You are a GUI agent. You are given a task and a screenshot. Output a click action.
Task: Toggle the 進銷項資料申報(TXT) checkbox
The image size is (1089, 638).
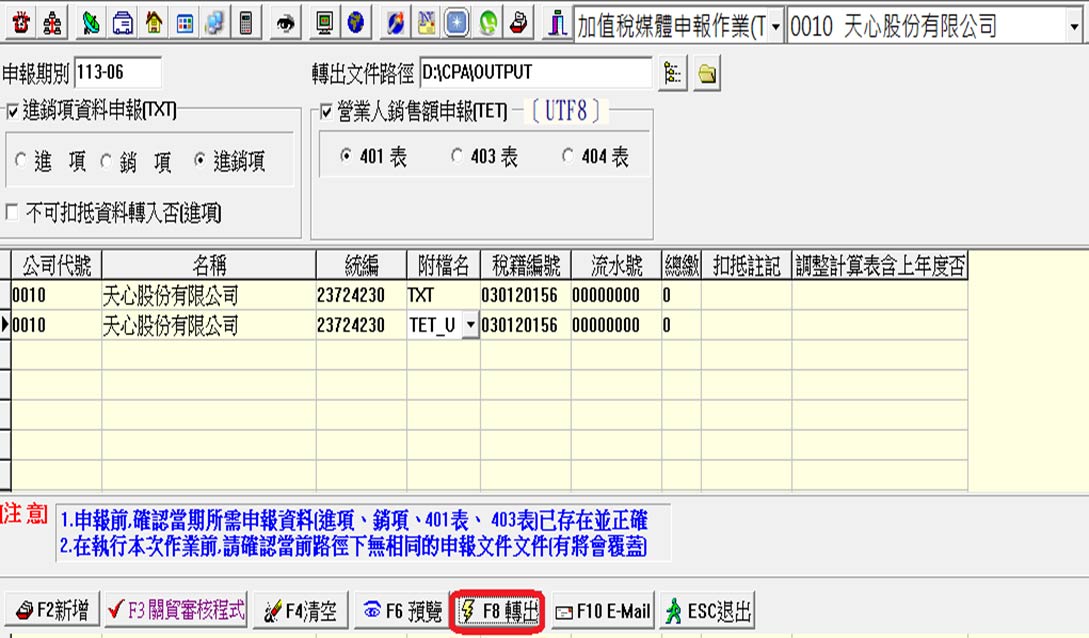tap(13, 111)
